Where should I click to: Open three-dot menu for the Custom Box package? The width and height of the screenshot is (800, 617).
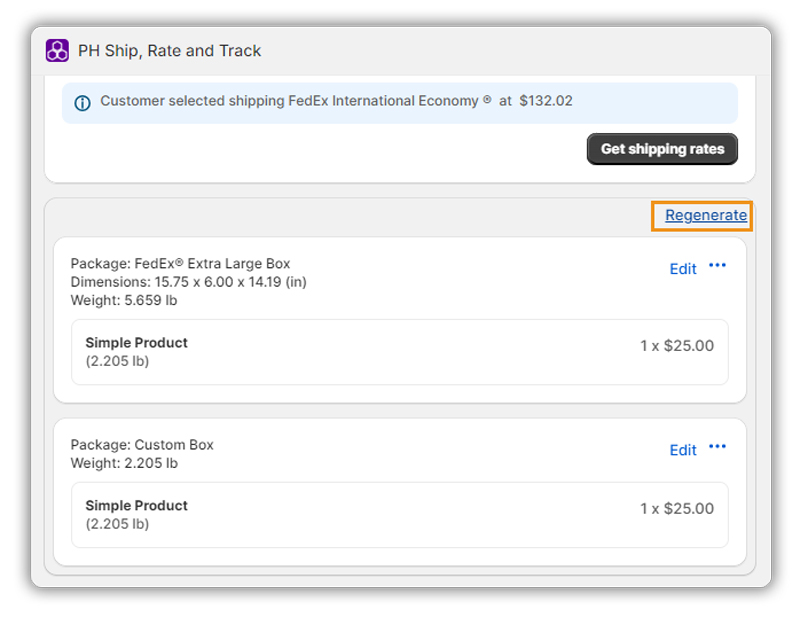(x=717, y=447)
